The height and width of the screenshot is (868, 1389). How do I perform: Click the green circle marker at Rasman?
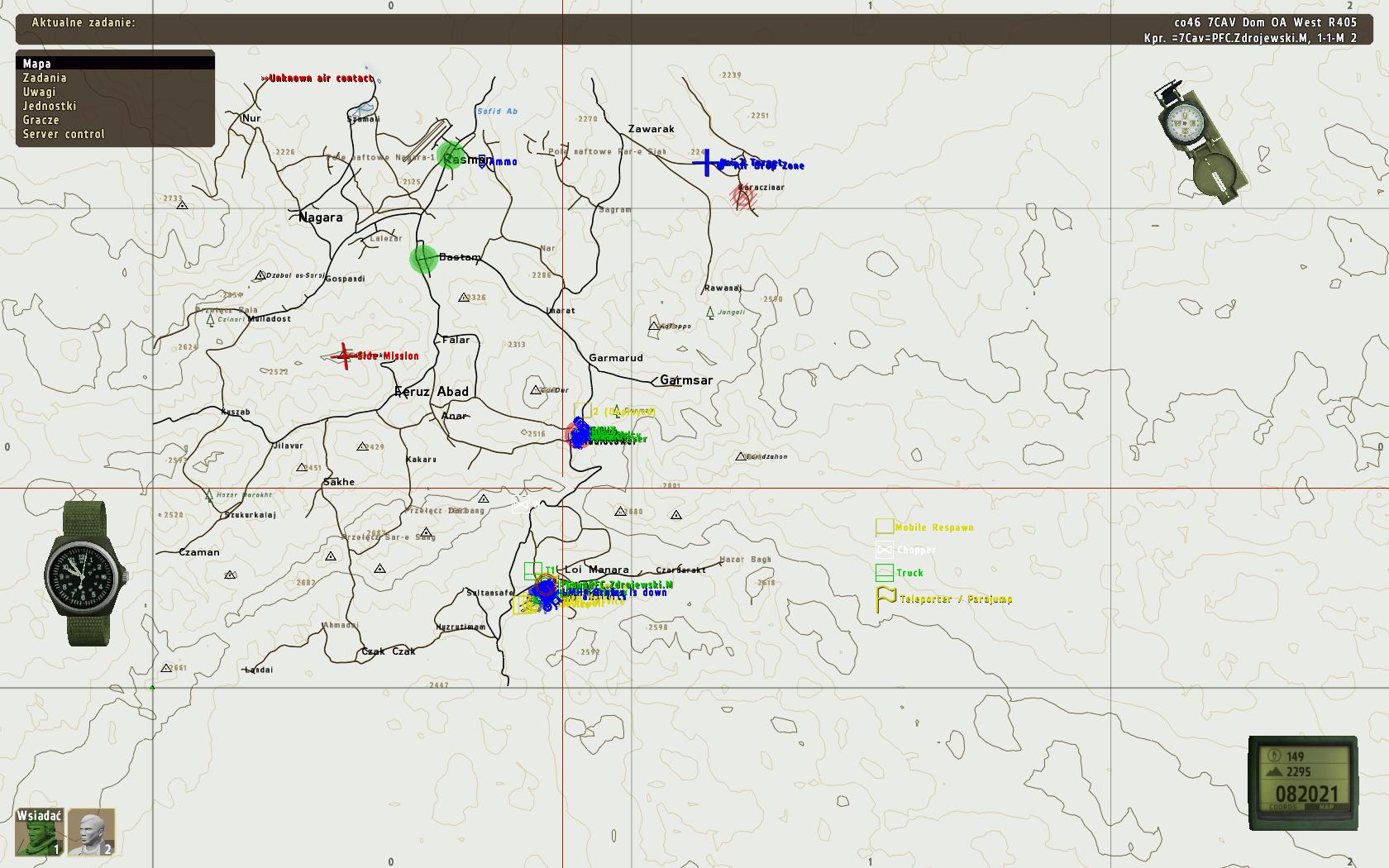point(451,155)
